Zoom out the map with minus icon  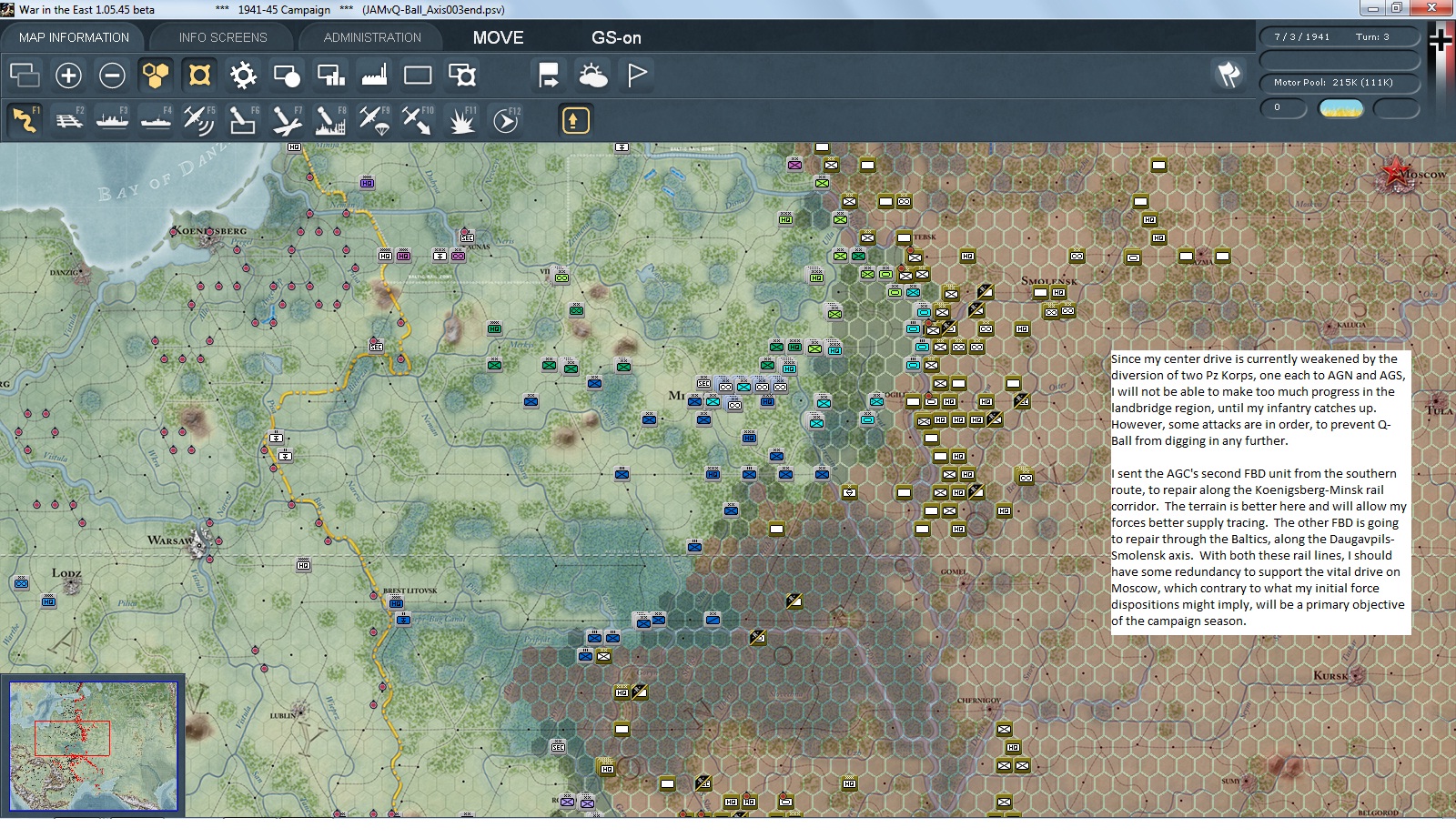pyautogui.click(x=112, y=75)
